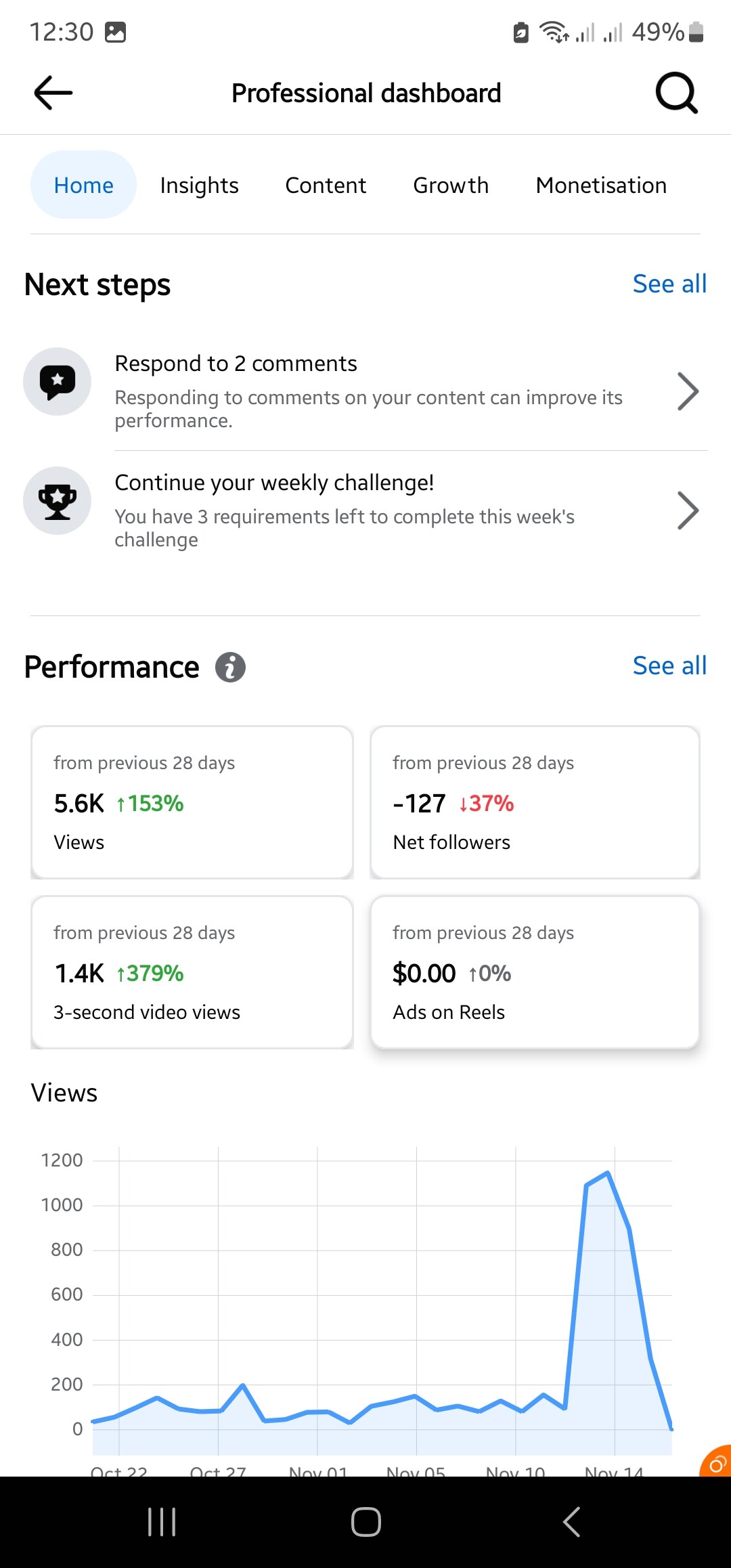The height and width of the screenshot is (1568, 731).
Task: See all Next steps
Action: tap(669, 284)
